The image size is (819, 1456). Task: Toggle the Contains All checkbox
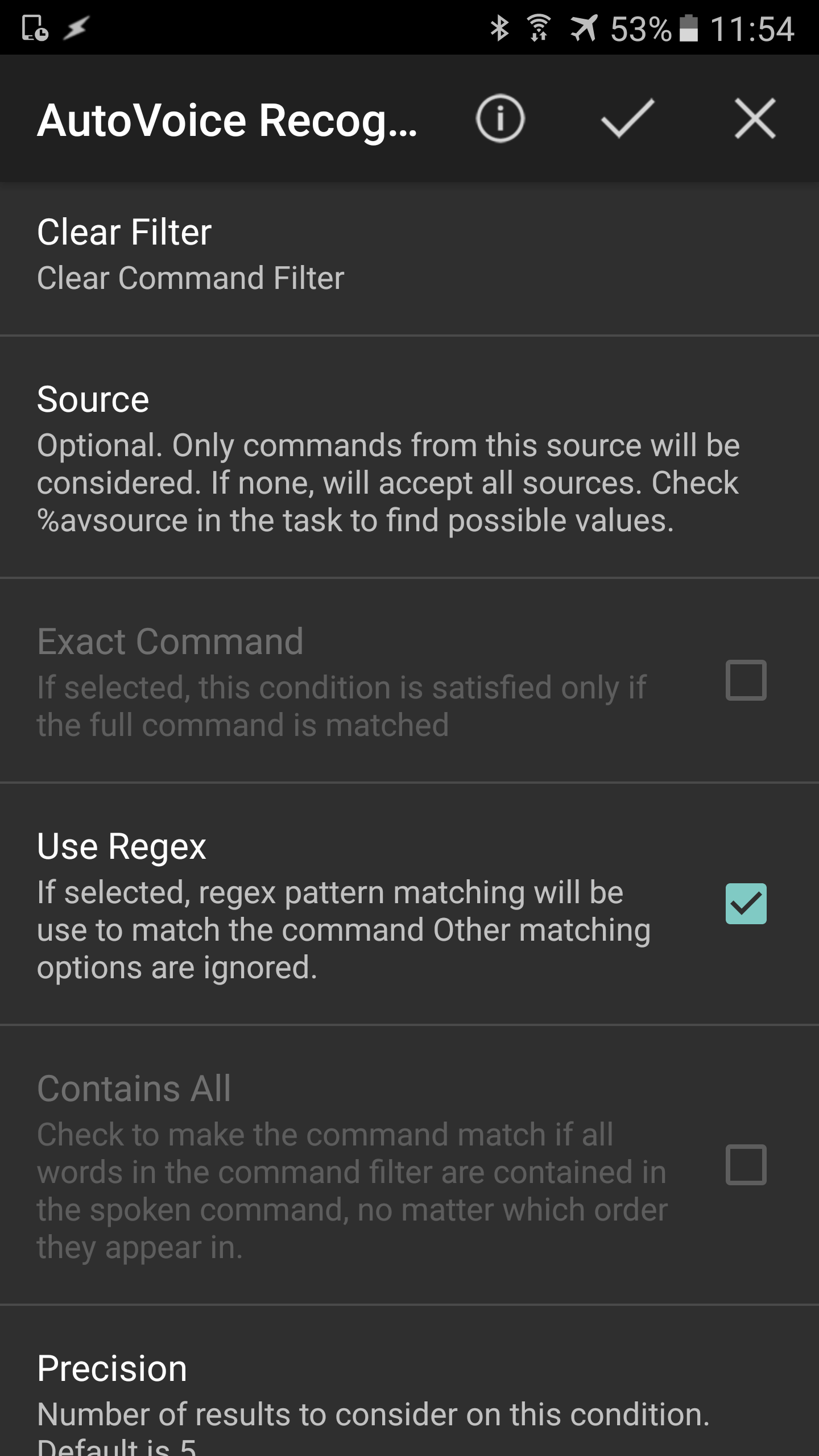click(746, 1164)
